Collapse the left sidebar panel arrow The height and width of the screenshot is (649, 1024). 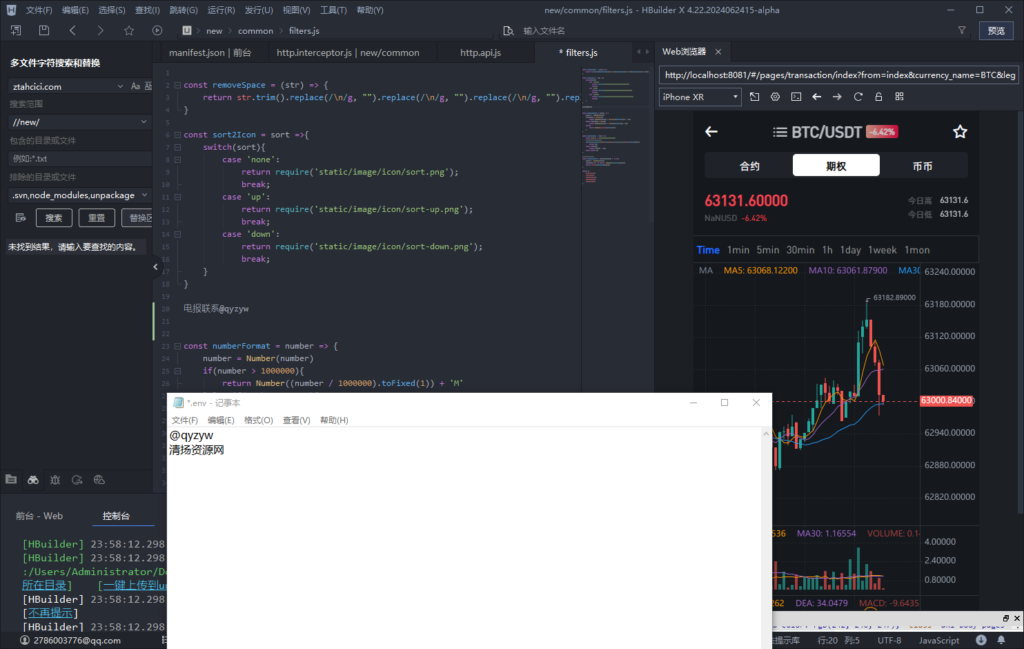pos(155,266)
